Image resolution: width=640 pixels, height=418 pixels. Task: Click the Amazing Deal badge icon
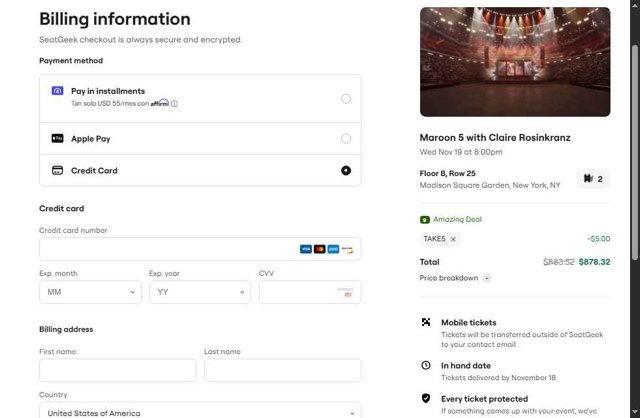click(424, 220)
